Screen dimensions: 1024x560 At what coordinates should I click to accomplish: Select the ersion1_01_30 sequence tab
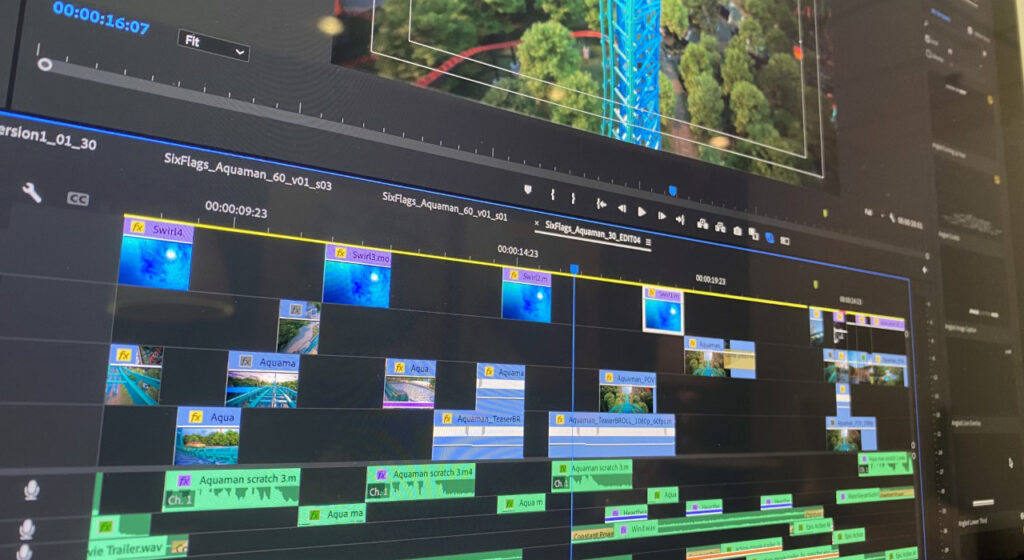(48, 137)
